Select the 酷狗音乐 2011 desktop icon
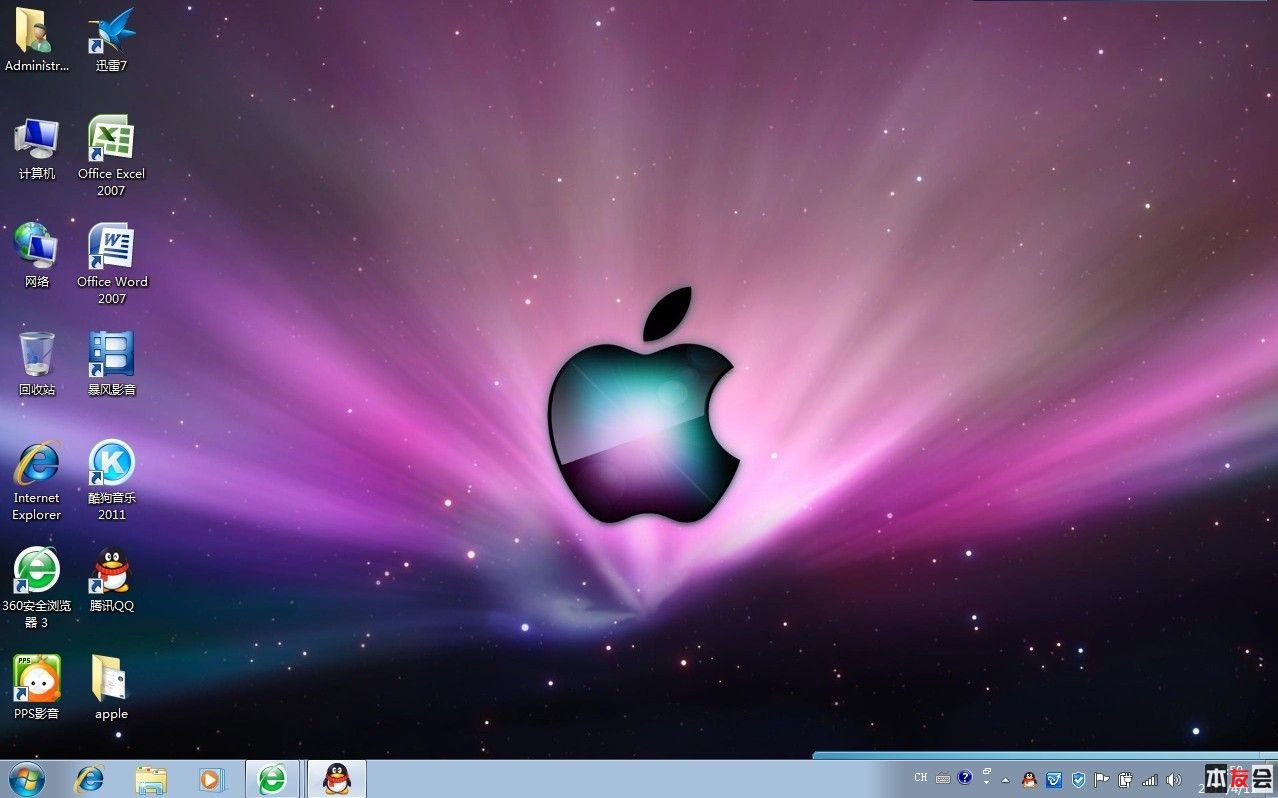Viewport: 1278px width, 798px height. 111,462
